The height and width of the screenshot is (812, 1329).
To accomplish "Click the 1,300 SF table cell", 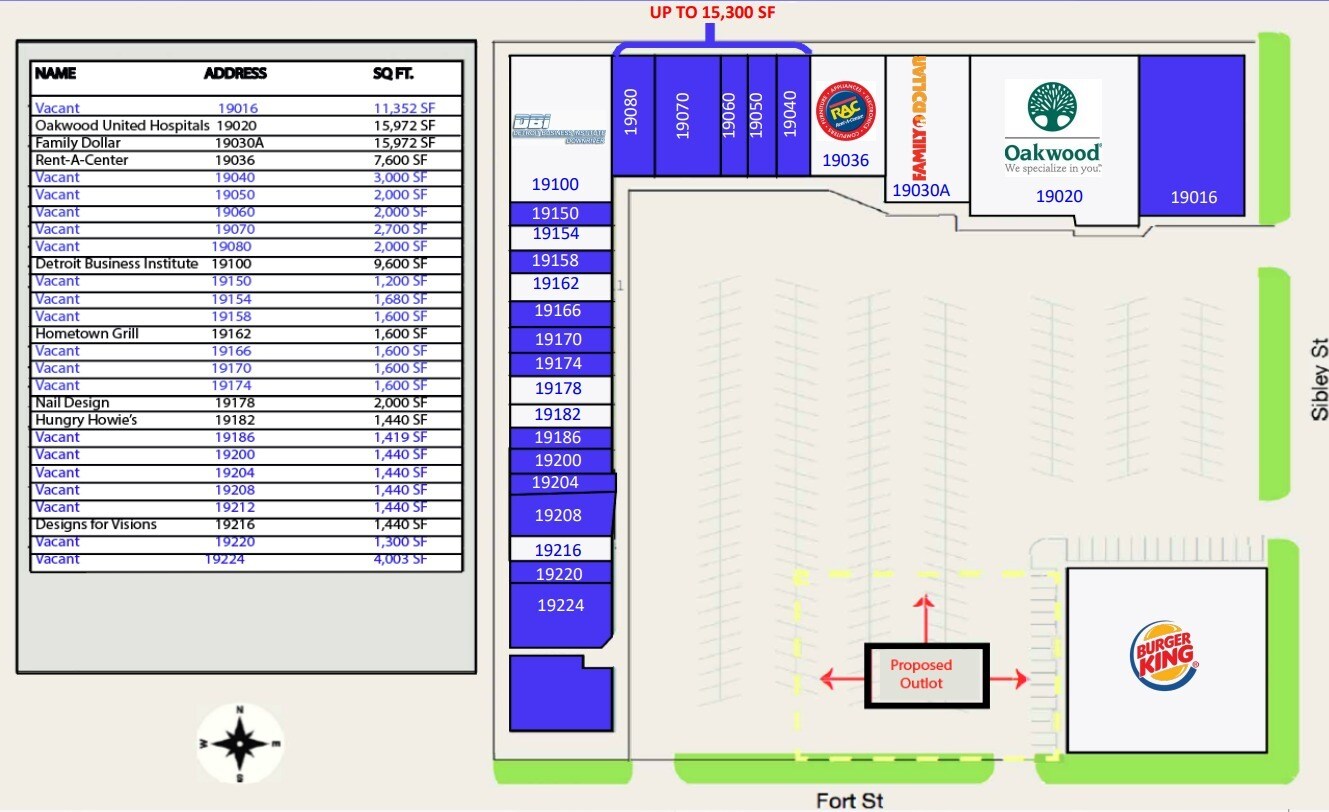I will (x=400, y=542).
